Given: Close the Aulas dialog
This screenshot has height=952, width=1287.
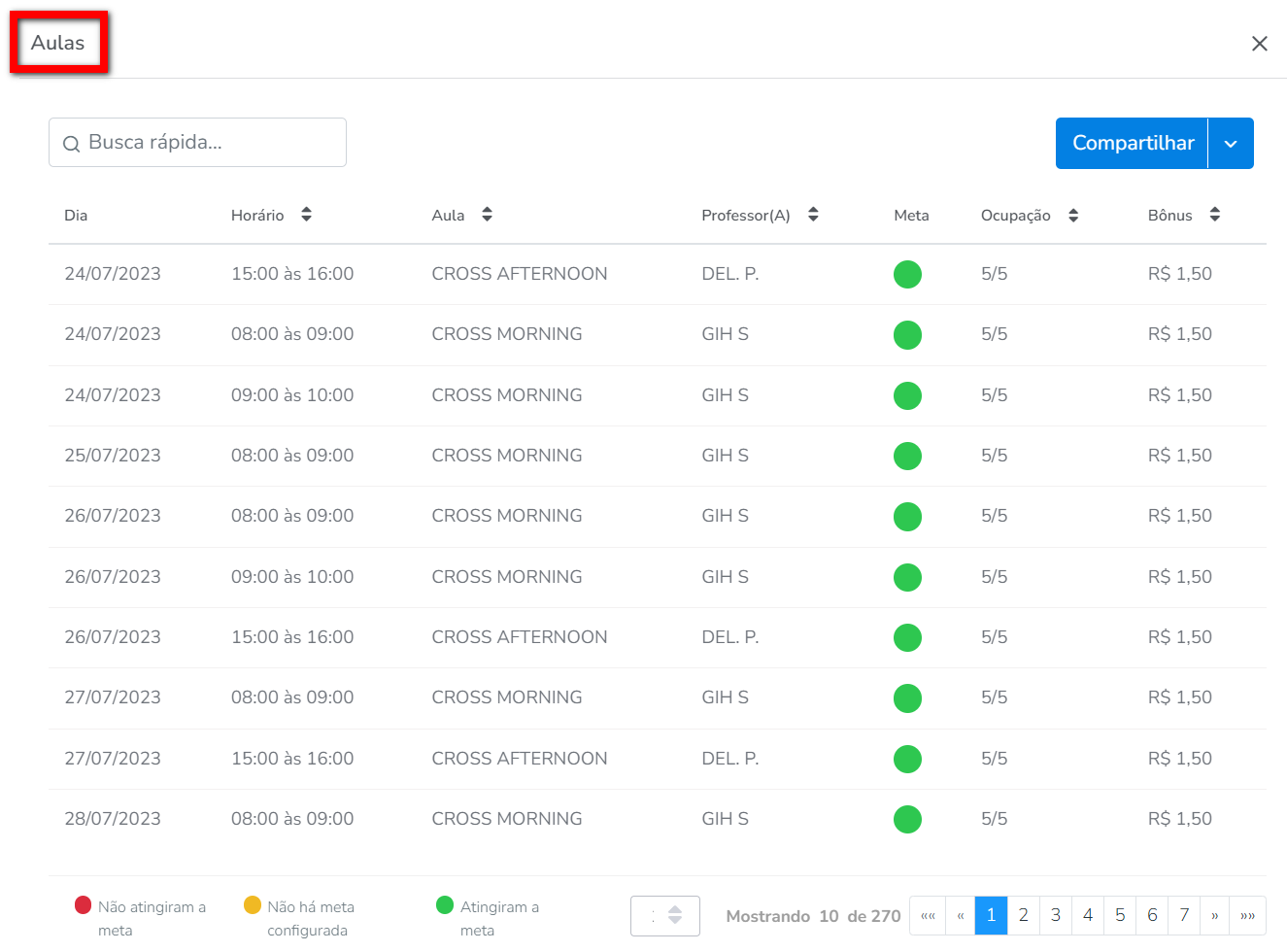Looking at the screenshot, I should 1259,44.
